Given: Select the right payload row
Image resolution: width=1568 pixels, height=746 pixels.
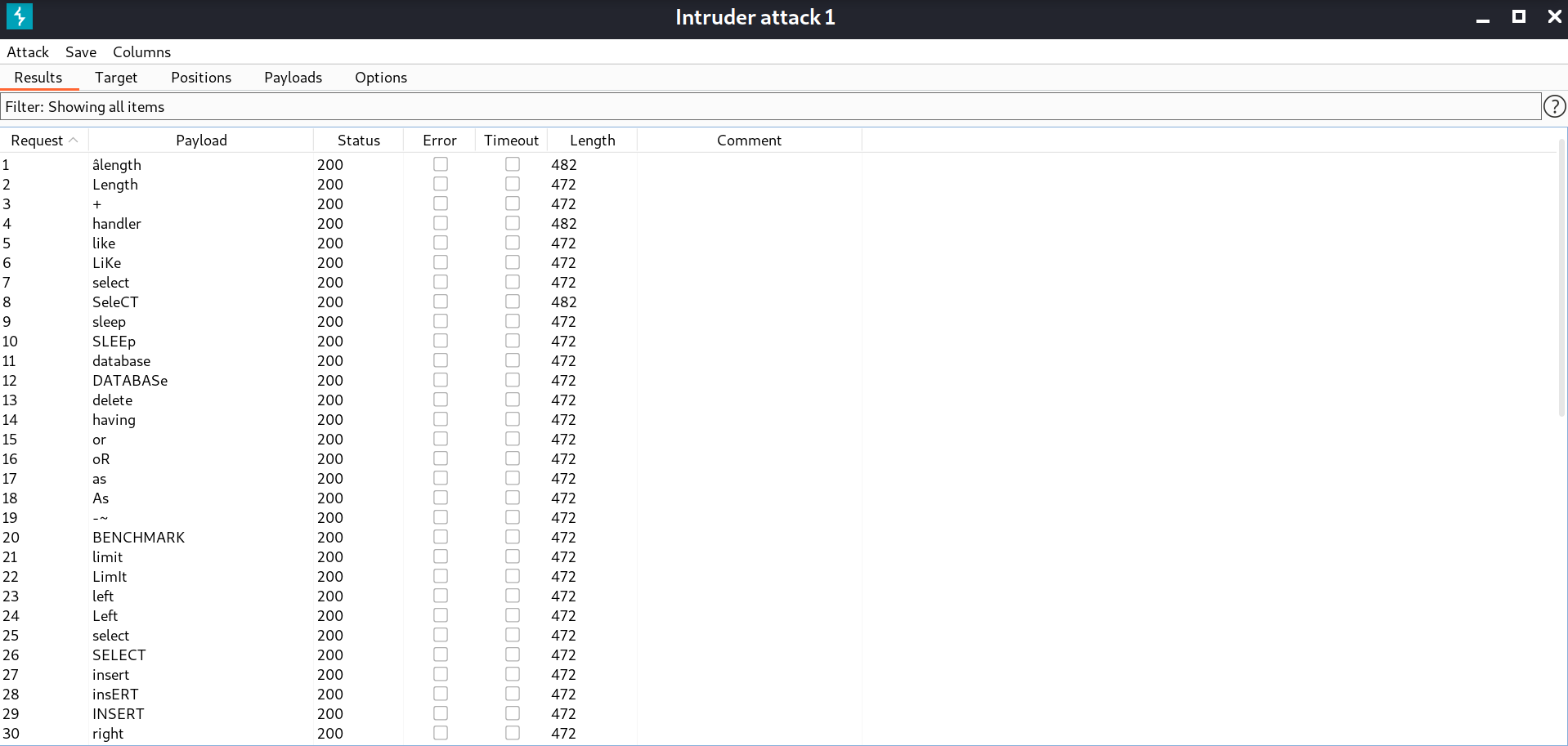Looking at the screenshot, I should coord(108,733).
